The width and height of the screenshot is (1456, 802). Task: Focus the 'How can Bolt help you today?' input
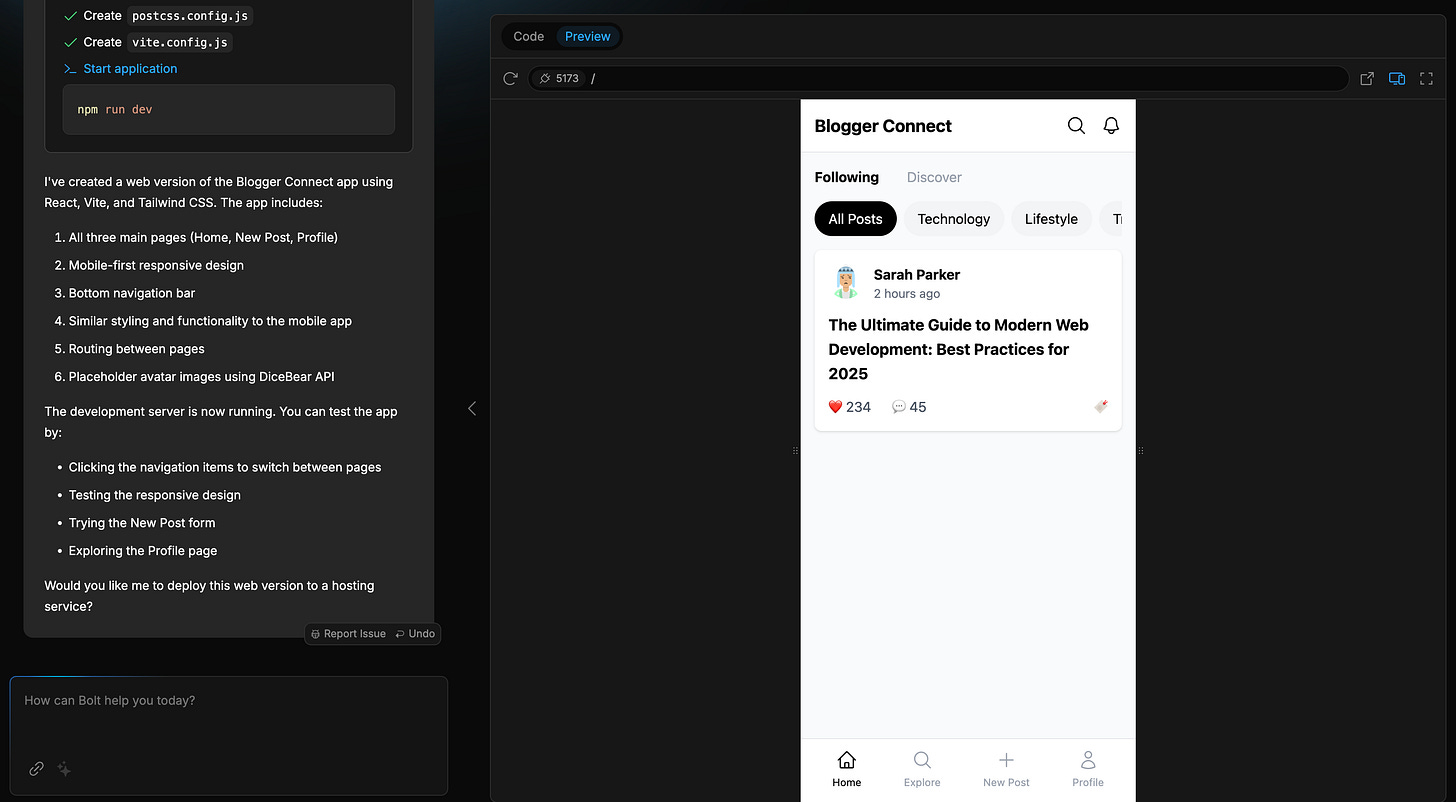tap(229, 735)
